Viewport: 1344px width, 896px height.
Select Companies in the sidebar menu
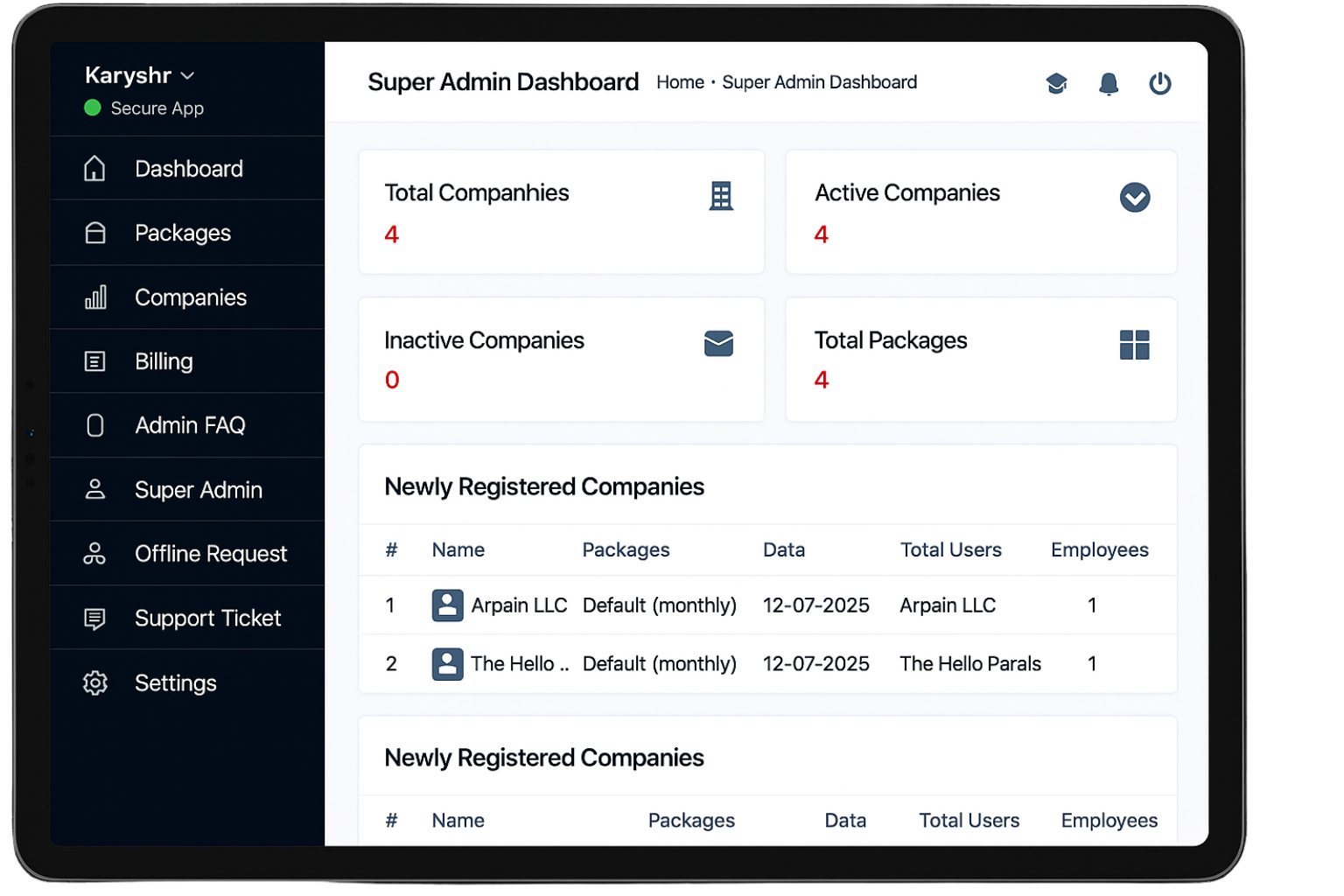click(190, 297)
